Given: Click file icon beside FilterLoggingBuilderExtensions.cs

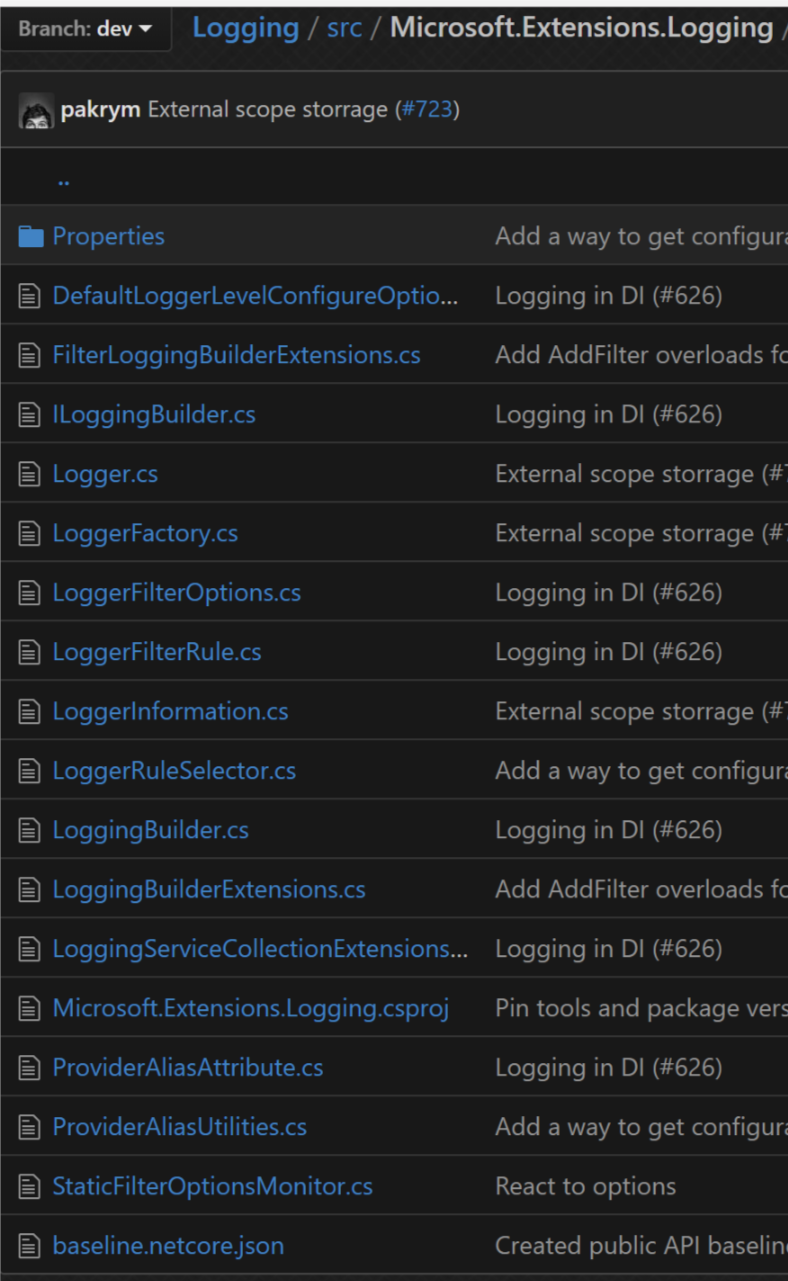Looking at the screenshot, I should pyautogui.click(x=31, y=355).
